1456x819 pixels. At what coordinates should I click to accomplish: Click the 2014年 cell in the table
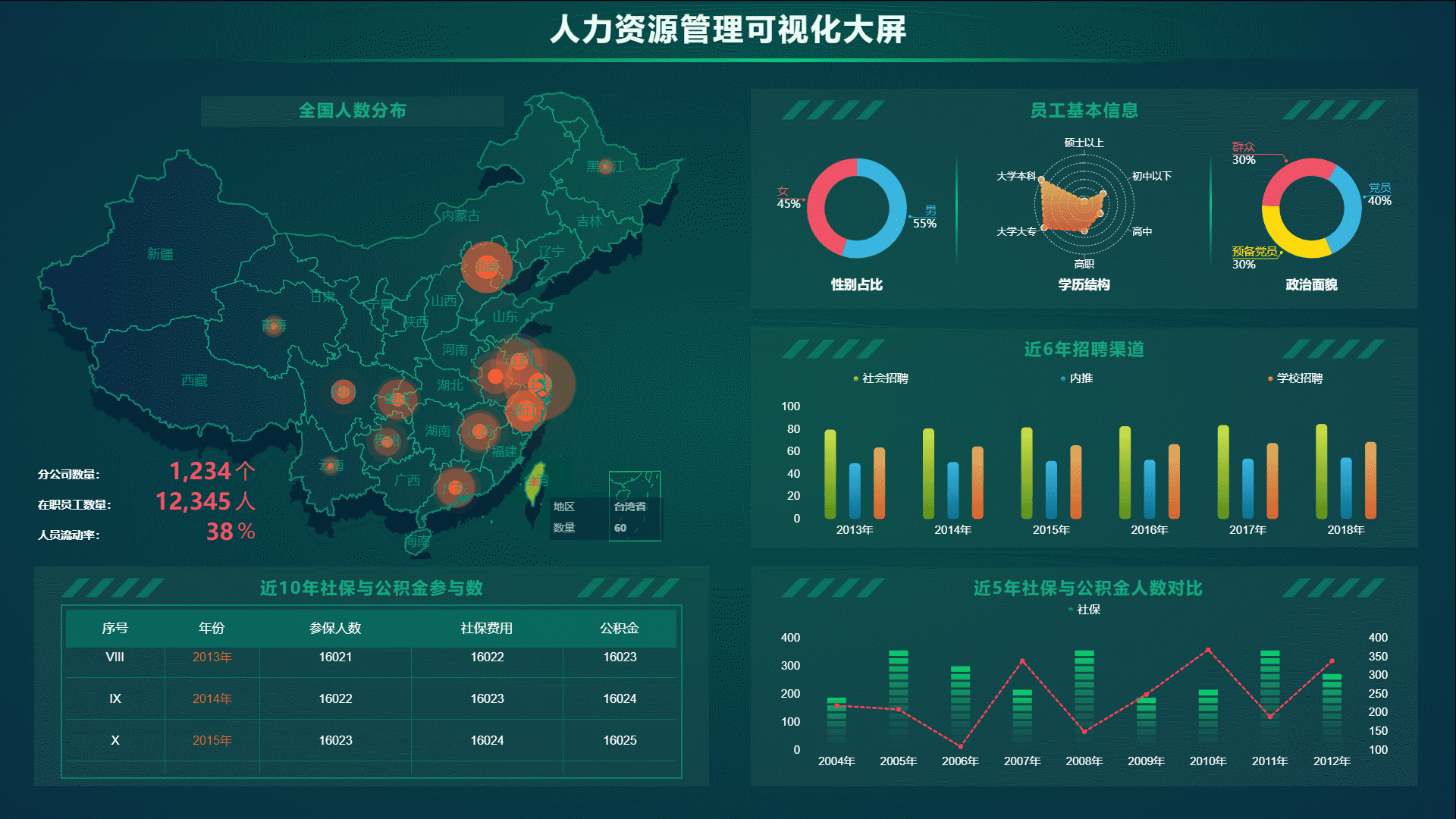coord(212,698)
